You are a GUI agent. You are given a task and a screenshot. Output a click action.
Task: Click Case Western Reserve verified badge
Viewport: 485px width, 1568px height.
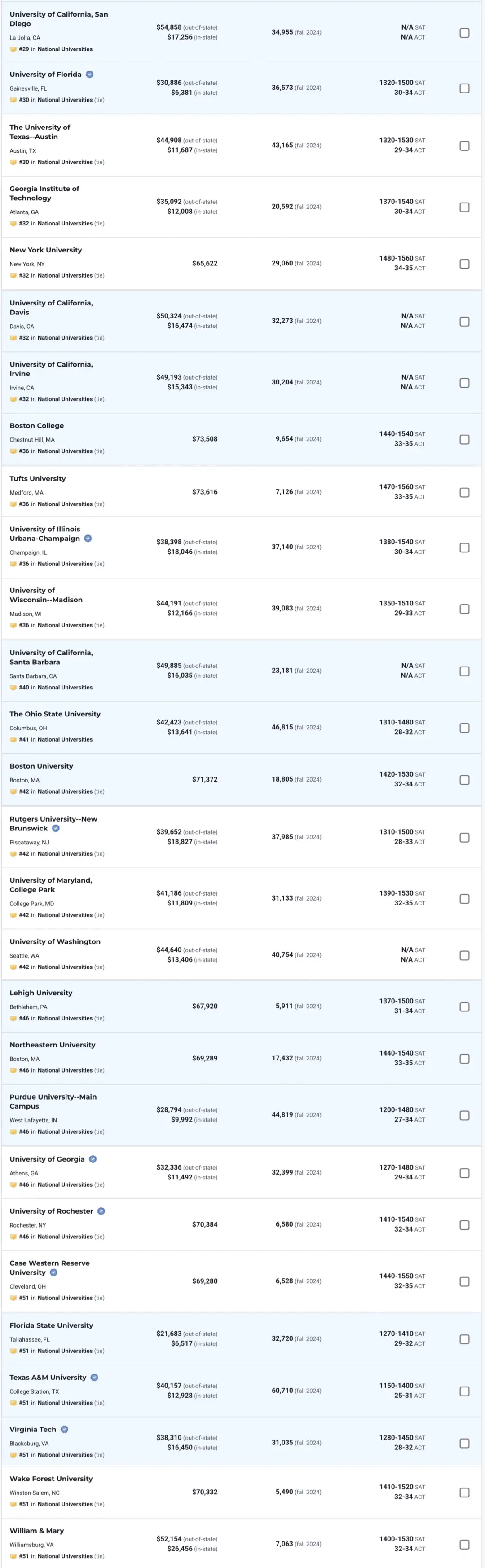click(x=53, y=1273)
